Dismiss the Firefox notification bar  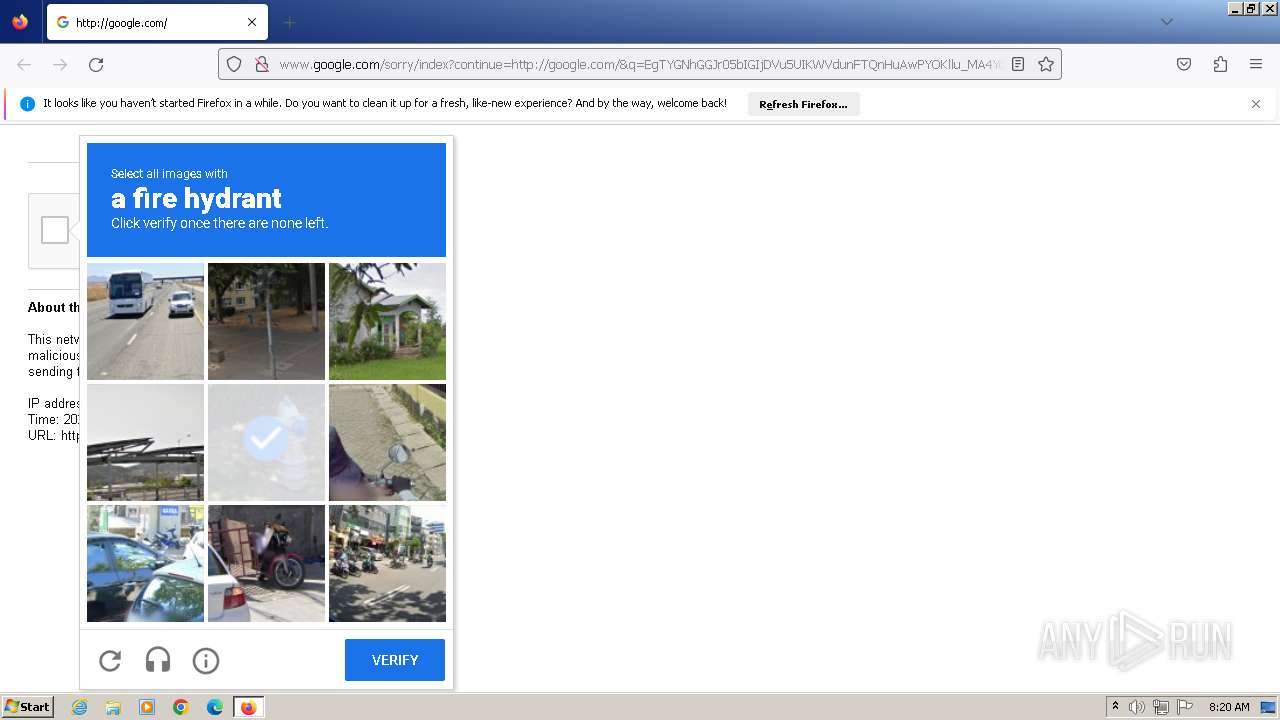(x=1256, y=104)
